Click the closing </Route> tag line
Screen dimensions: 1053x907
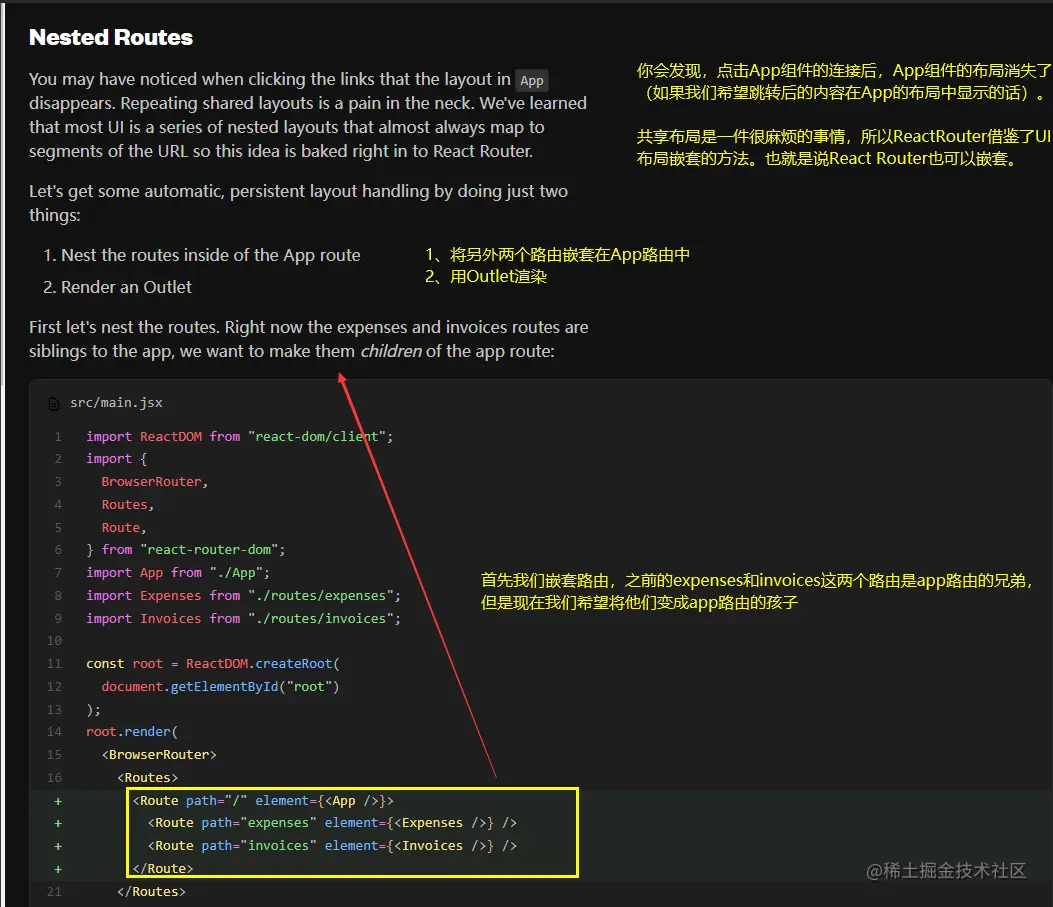(x=163, y=869)
